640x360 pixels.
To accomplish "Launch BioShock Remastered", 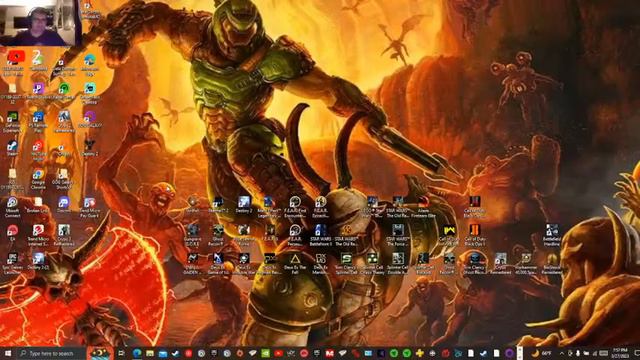I will pos(551,263).
